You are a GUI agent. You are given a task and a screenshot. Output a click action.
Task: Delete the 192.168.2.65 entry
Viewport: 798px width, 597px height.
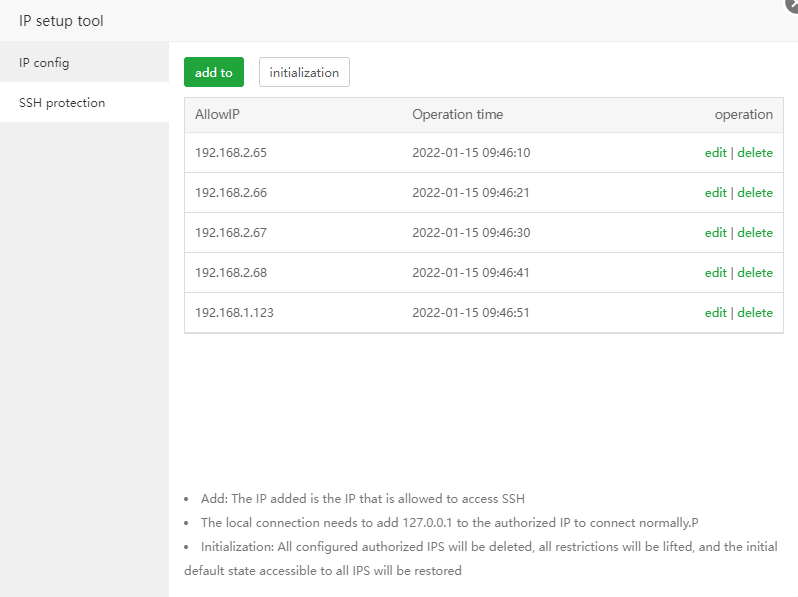(x=755, y=153)
